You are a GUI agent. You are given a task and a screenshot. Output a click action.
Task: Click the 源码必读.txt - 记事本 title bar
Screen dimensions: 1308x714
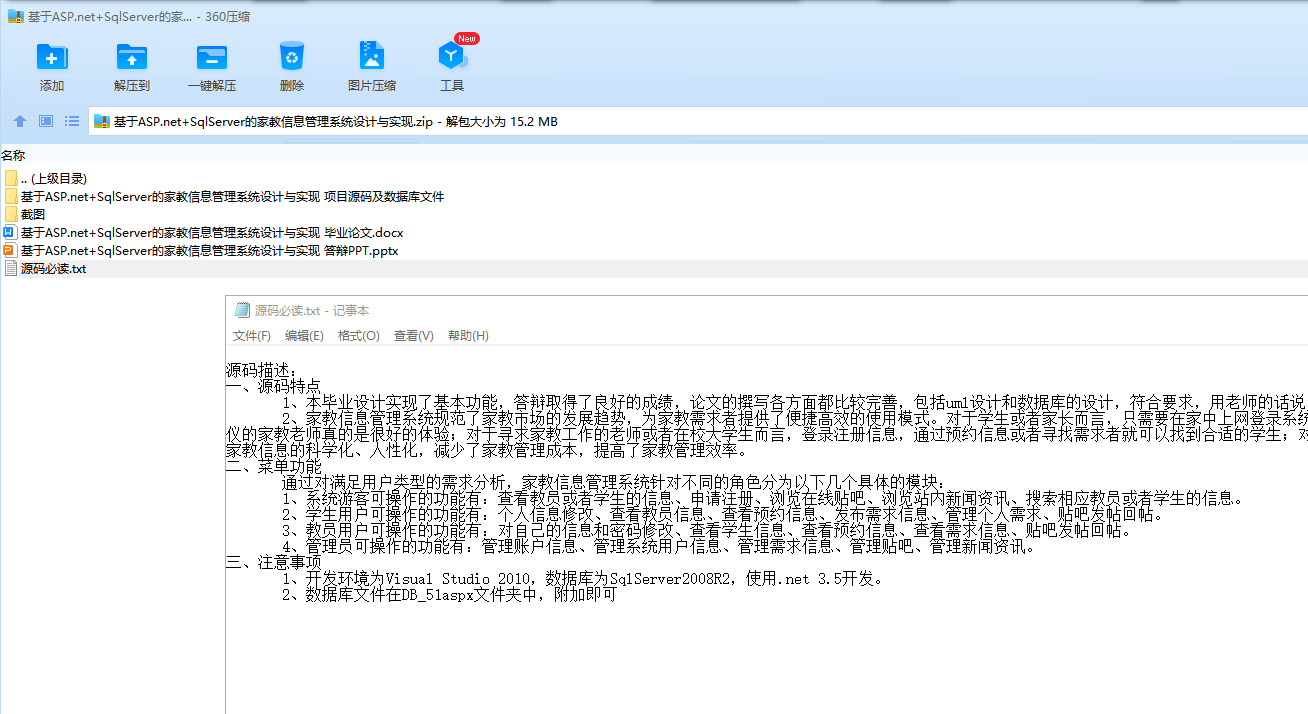767,311
